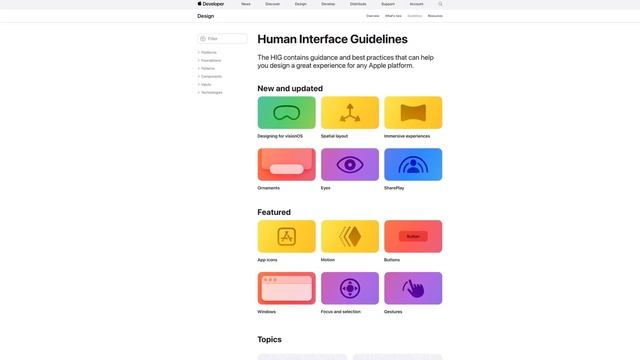Expand the Technologies section chevron

(x=199, y=93)
